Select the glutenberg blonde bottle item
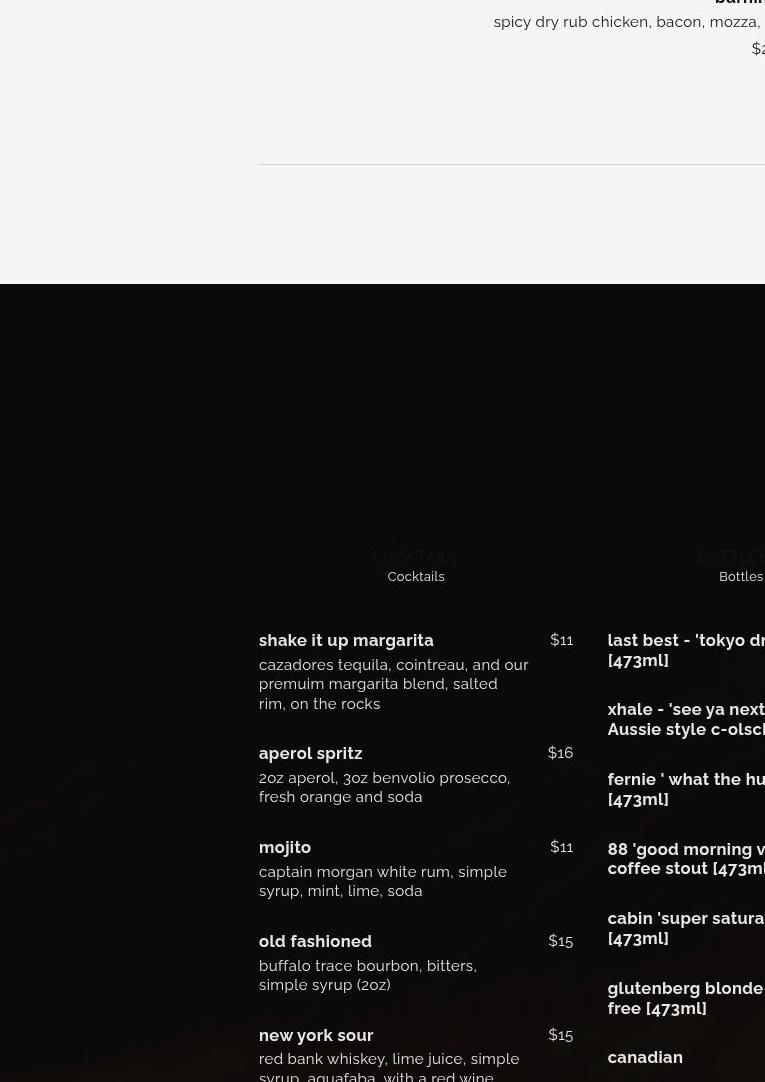765x1082 pixels. (x=686, y=998)
